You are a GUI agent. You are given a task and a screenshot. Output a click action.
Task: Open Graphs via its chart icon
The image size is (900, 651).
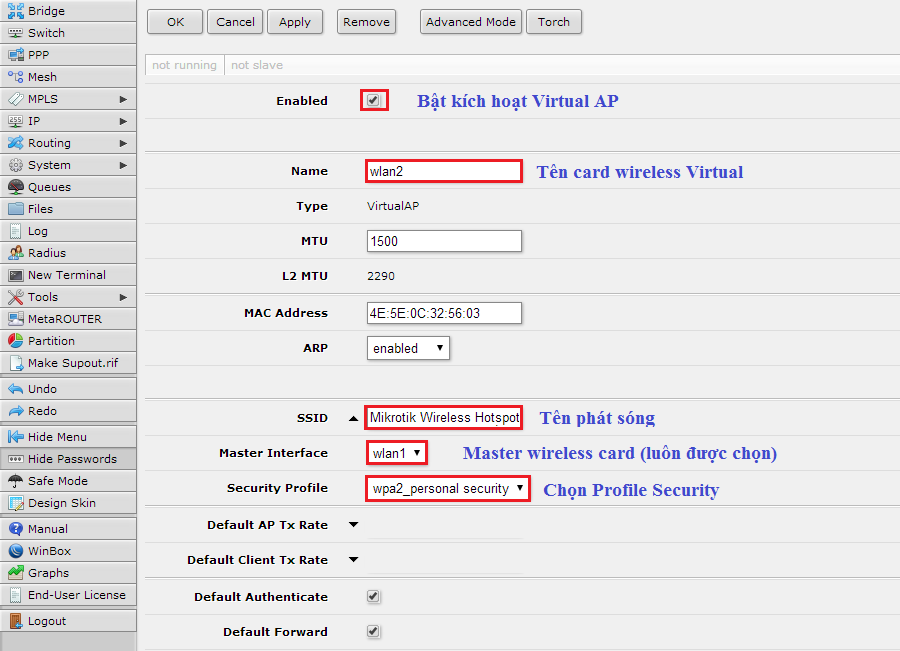coord(16,573)
